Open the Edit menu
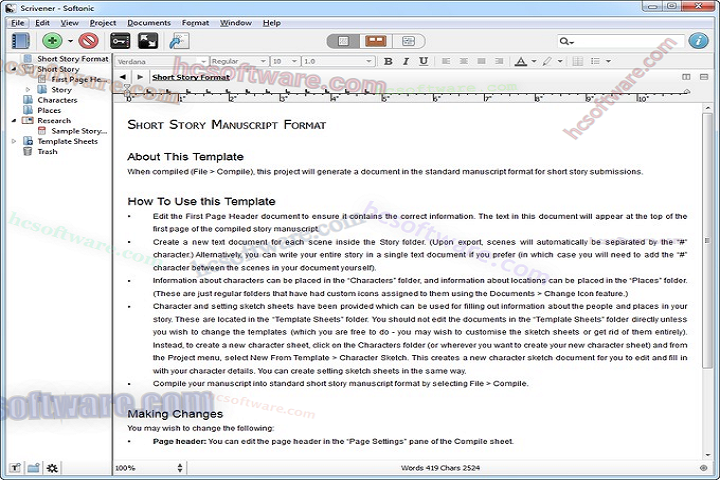Image resolution: width=720 pixels, height=480 pixels. tap(42, 23)
